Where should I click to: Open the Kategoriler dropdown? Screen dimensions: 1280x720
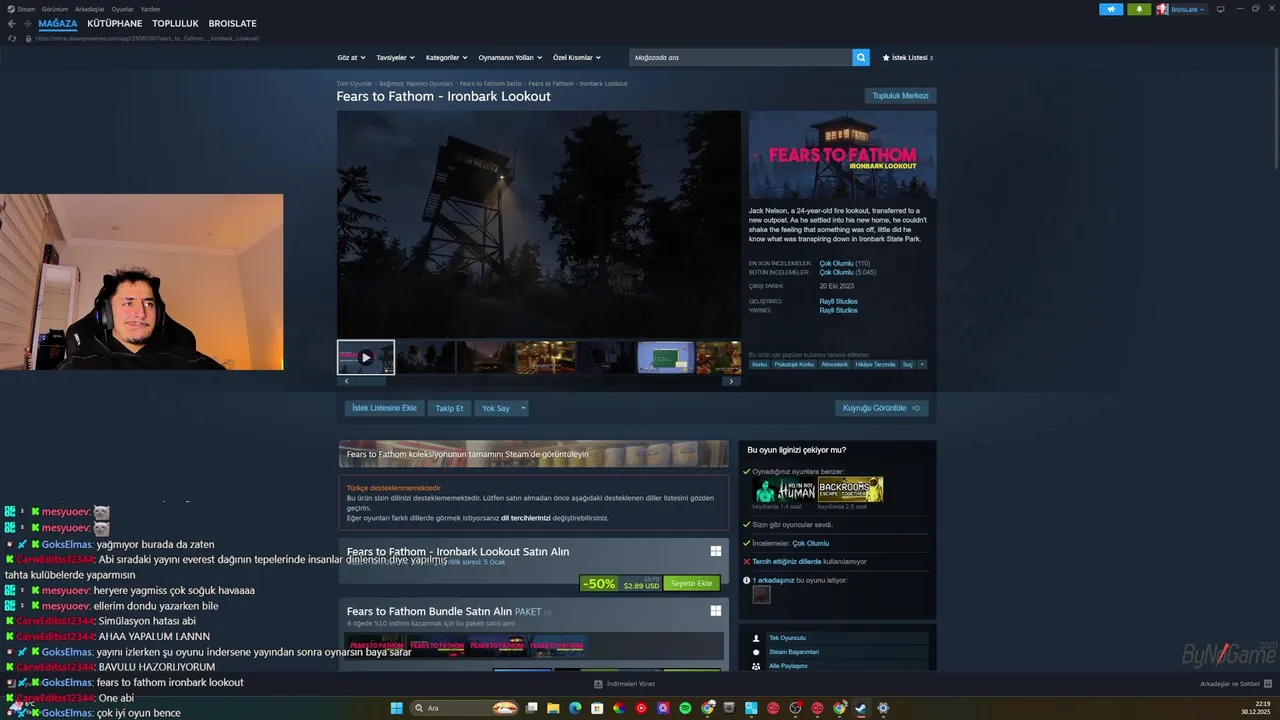pyautogui.click(x=446, y=57)
